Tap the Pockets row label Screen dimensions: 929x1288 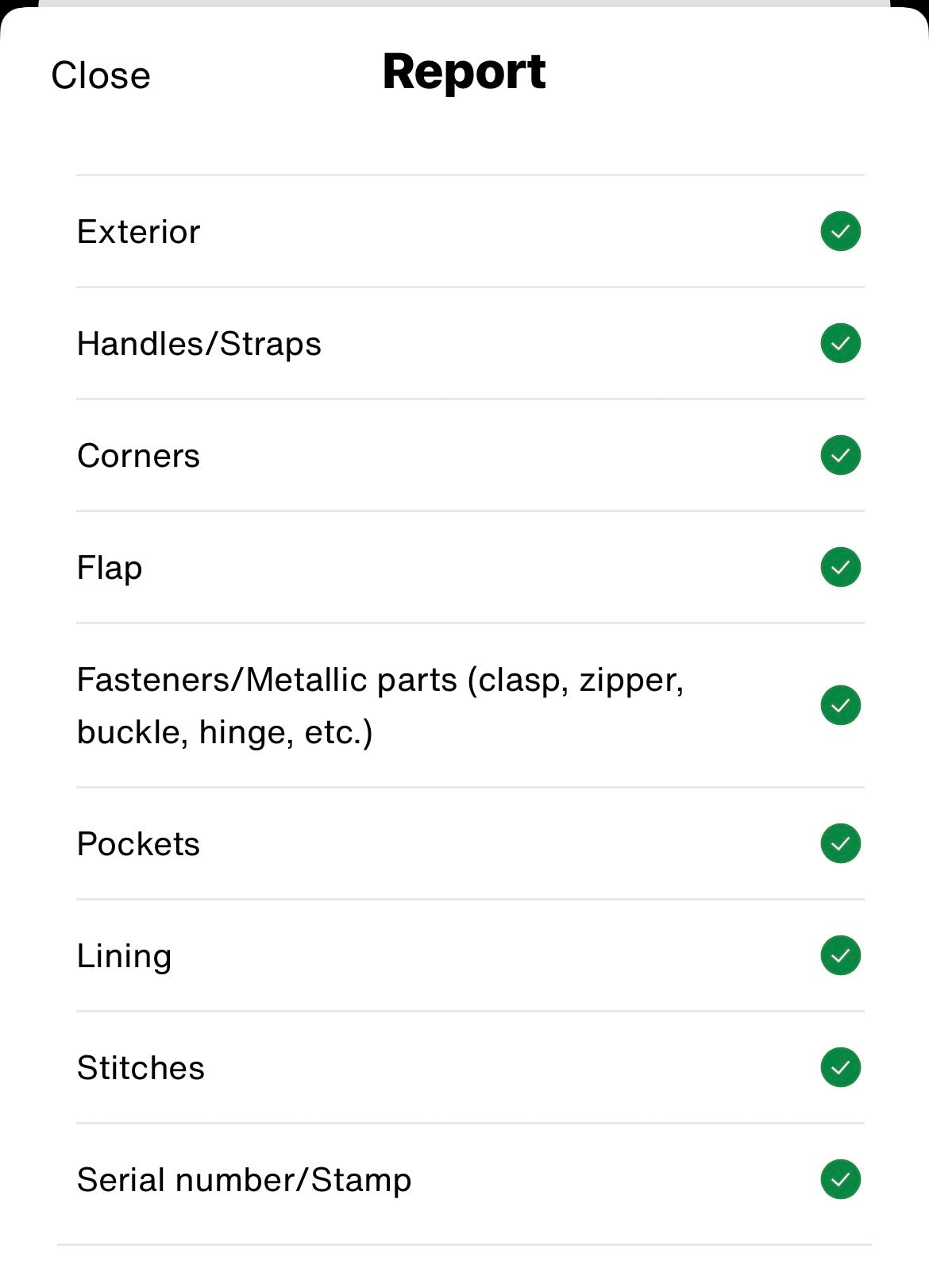139,844
